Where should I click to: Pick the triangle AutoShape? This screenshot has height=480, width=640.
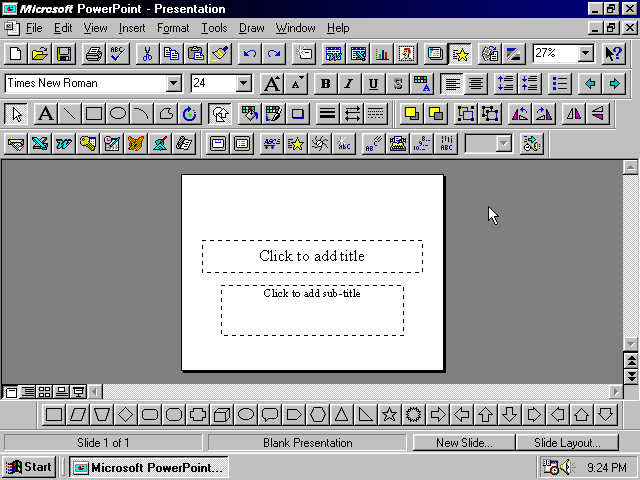pyautogui.click(x=341, y=414)
